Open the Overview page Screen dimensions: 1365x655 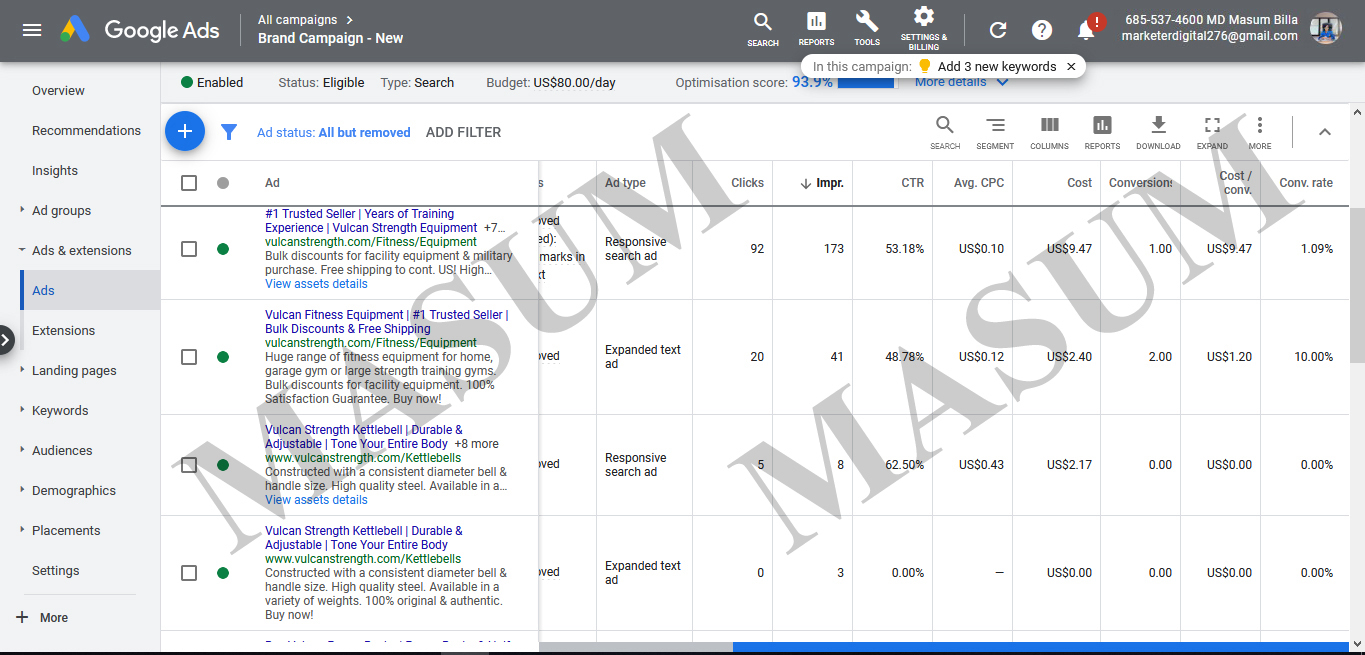(x=58, y=91)
